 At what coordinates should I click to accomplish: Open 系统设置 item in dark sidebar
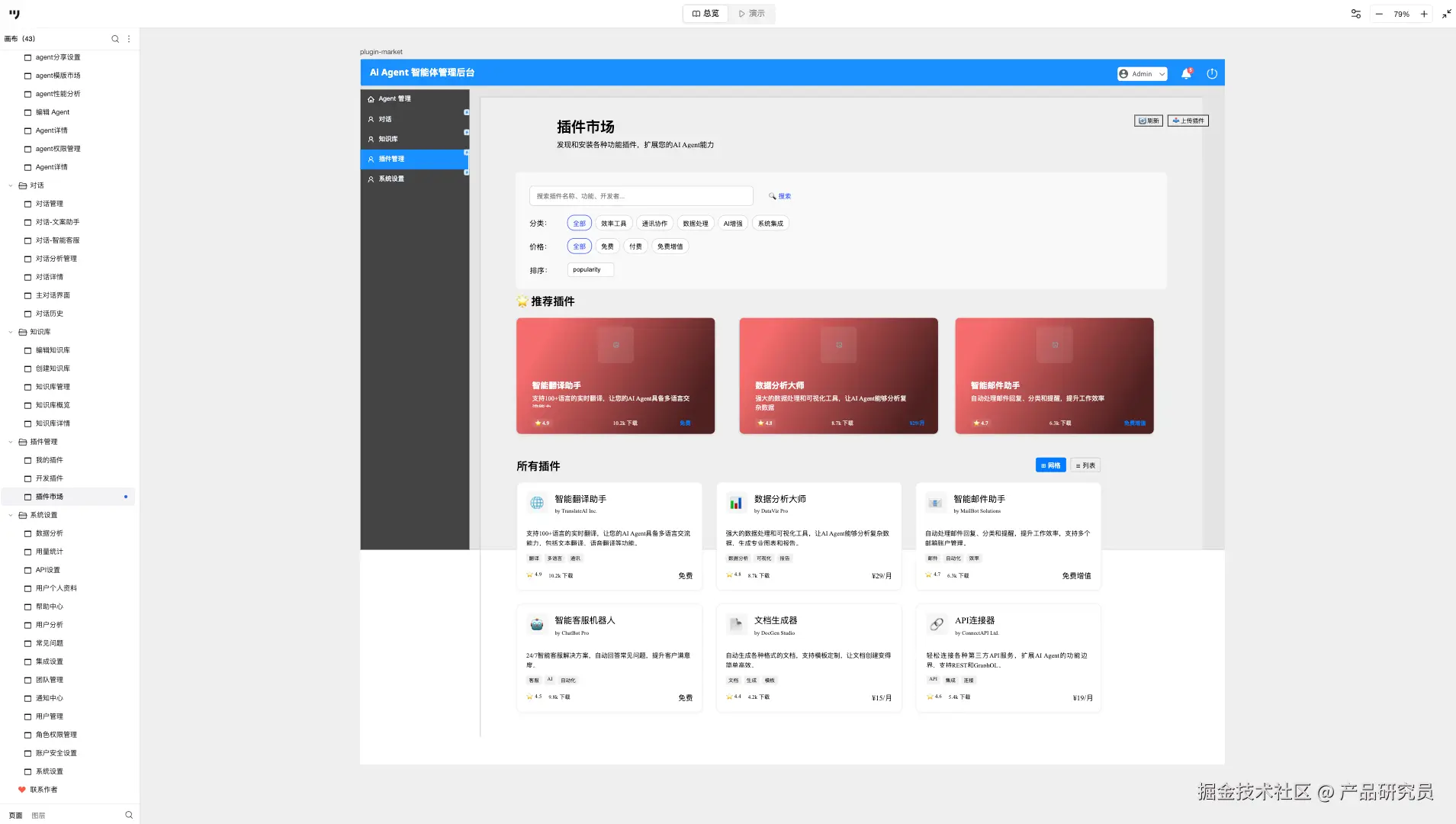point(415,179)
